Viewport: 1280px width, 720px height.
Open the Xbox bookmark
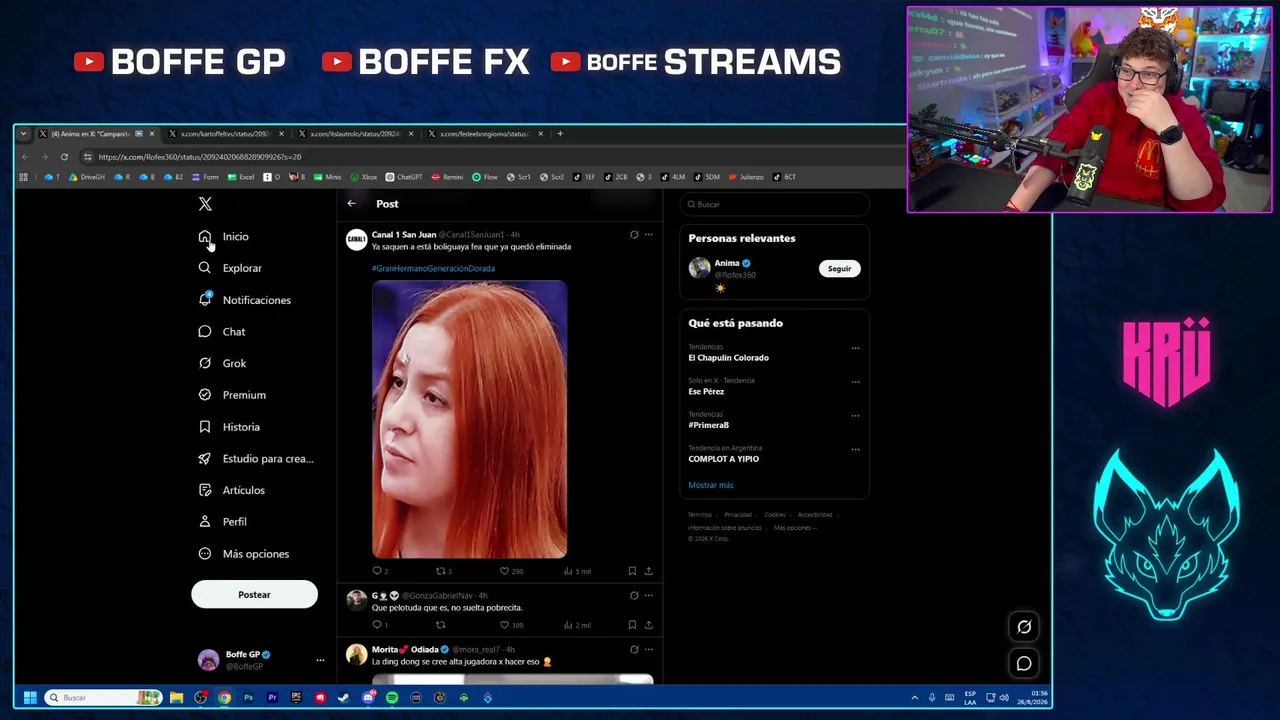(x=364, y=177)
